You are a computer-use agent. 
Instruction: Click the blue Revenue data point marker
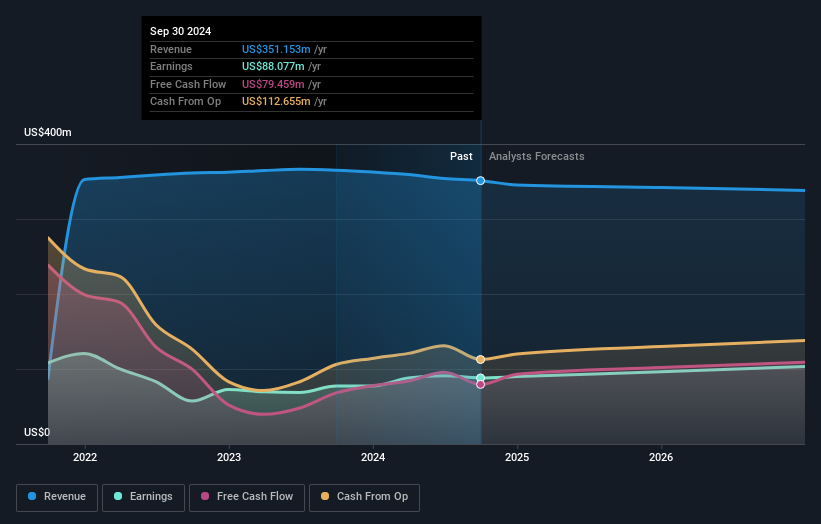click(x=481, y=181)
